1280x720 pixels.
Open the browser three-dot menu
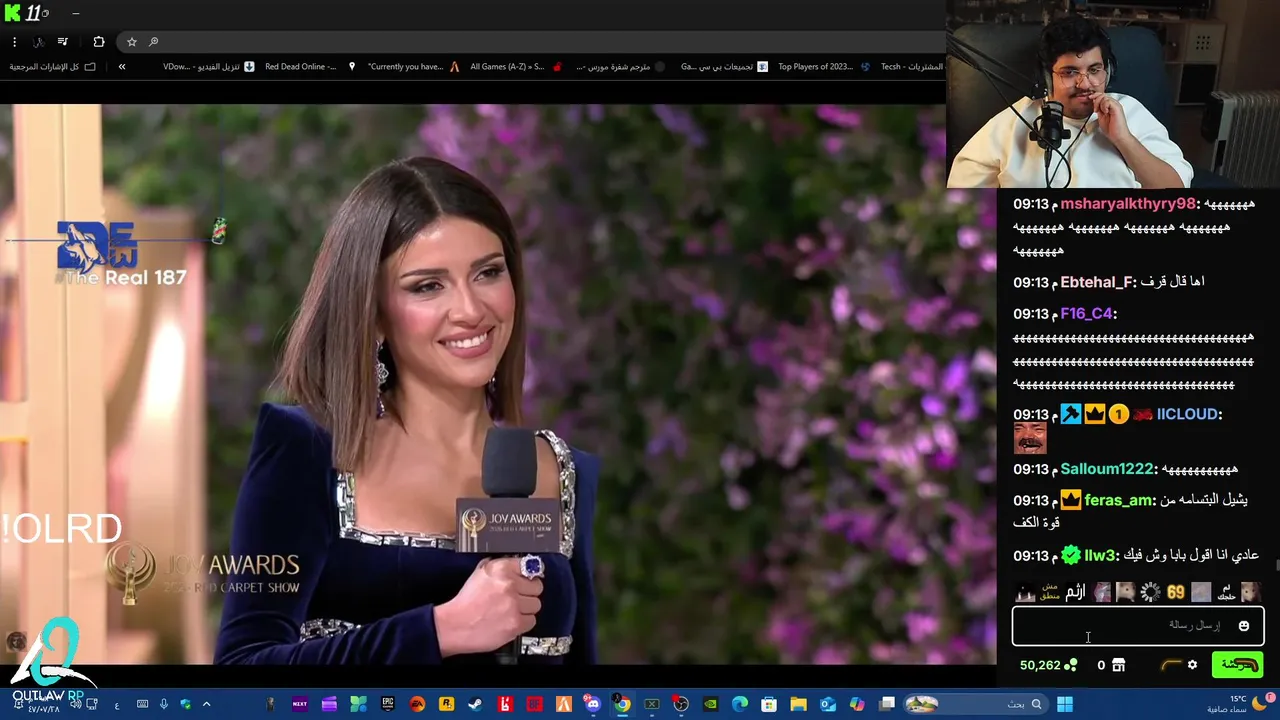point(14,42)
